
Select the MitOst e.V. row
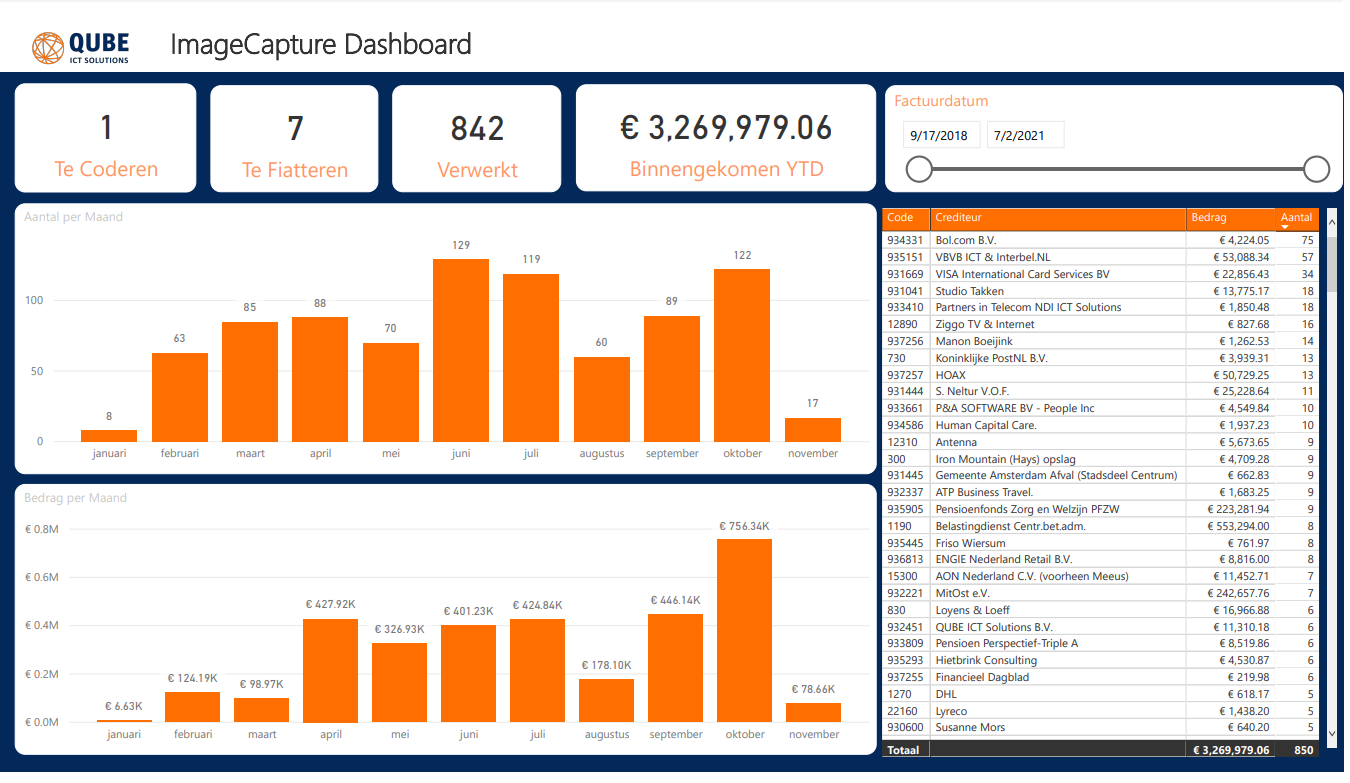point(1100,593)
